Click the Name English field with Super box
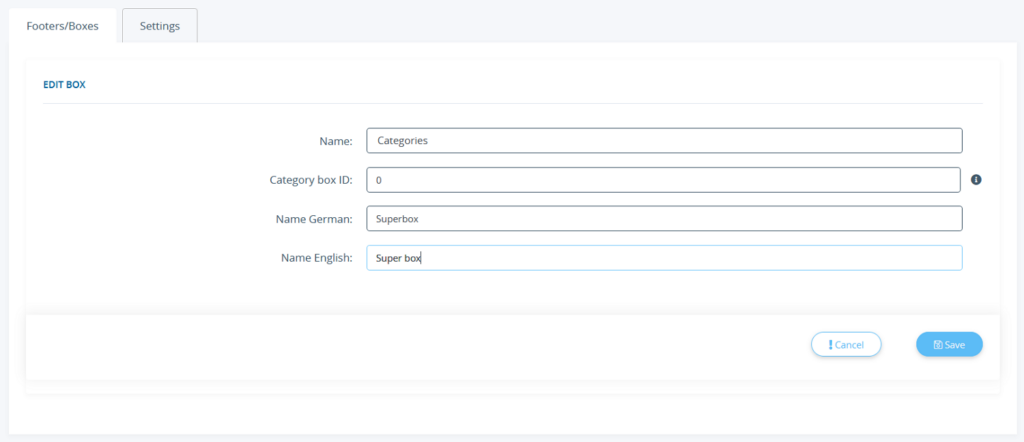The width and height of the screenshot is (1024, 442). (664, 258)
